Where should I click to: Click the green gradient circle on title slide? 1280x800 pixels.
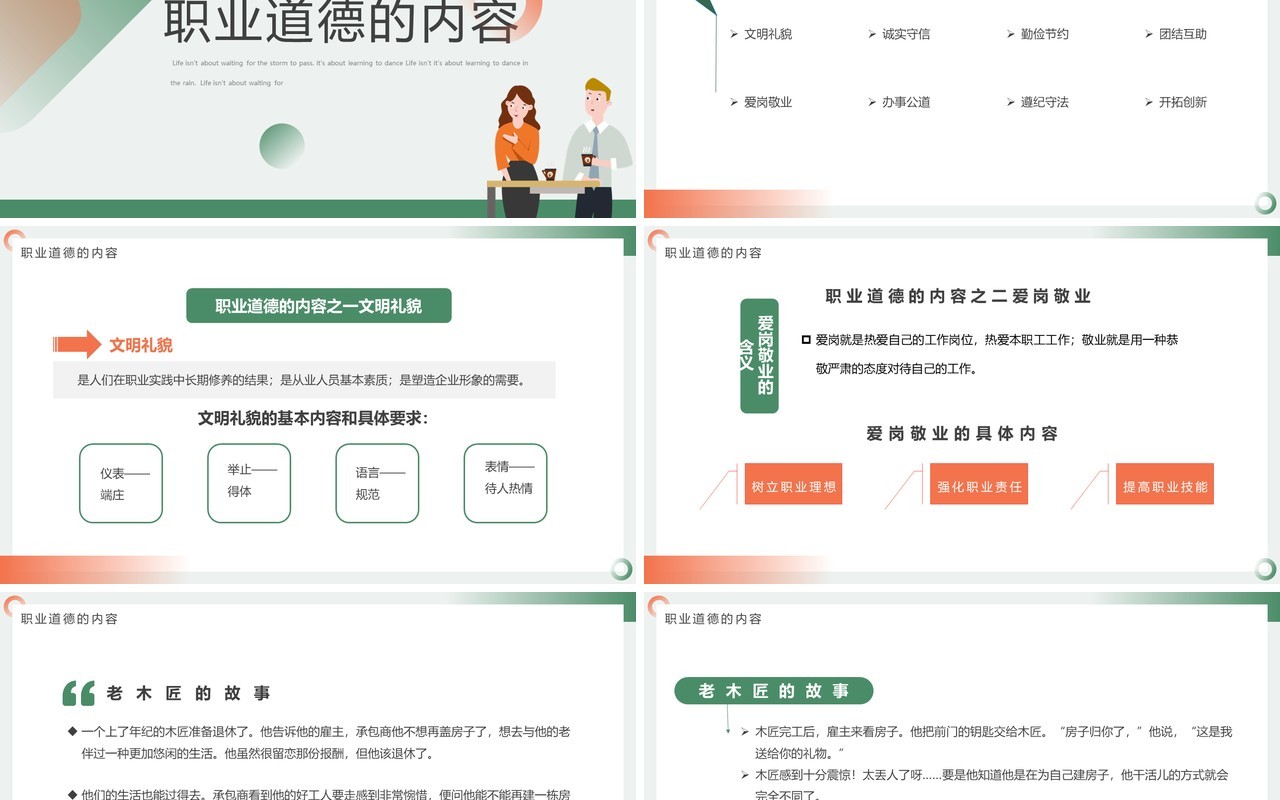[x=282, y=146]
